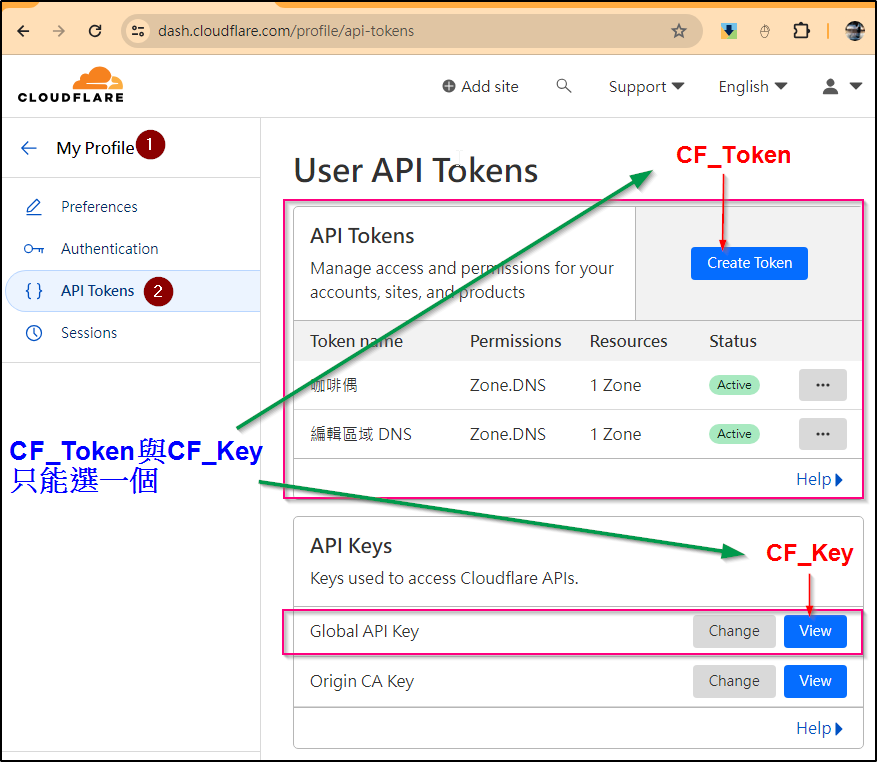Open the browser profile avatar
The width and height of the screenshot is (877, 762).
click(855, 31)
